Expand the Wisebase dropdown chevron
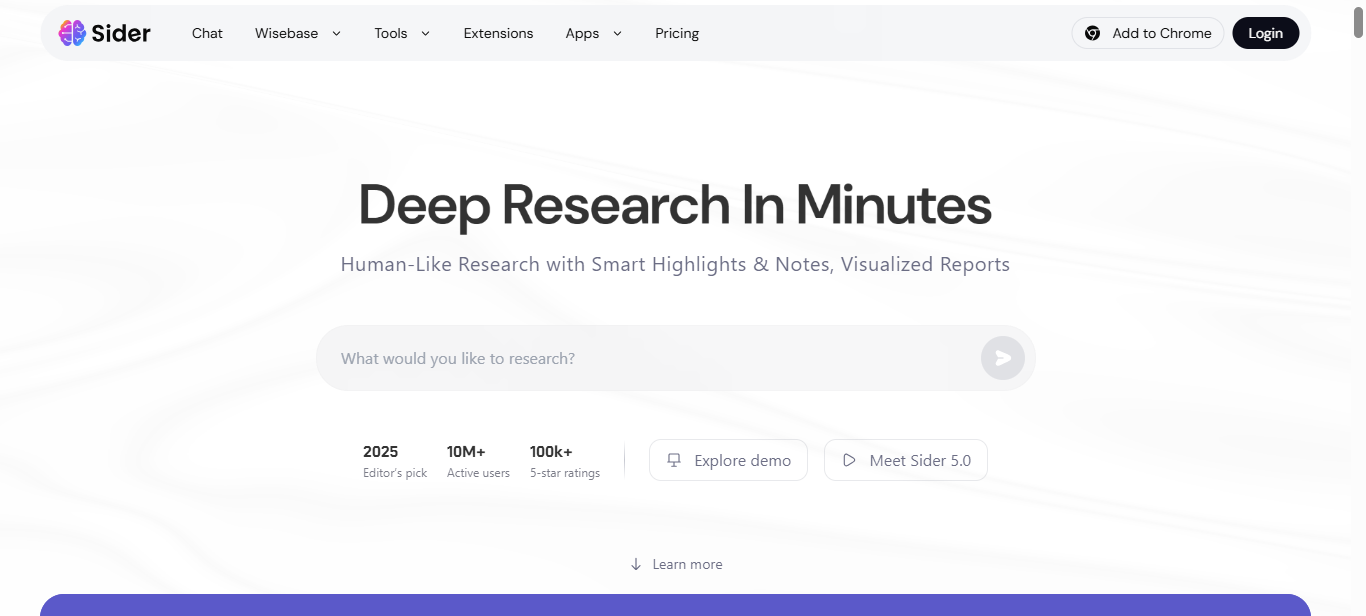Screen dimensions: 1366x616 (x=336, y=33)
